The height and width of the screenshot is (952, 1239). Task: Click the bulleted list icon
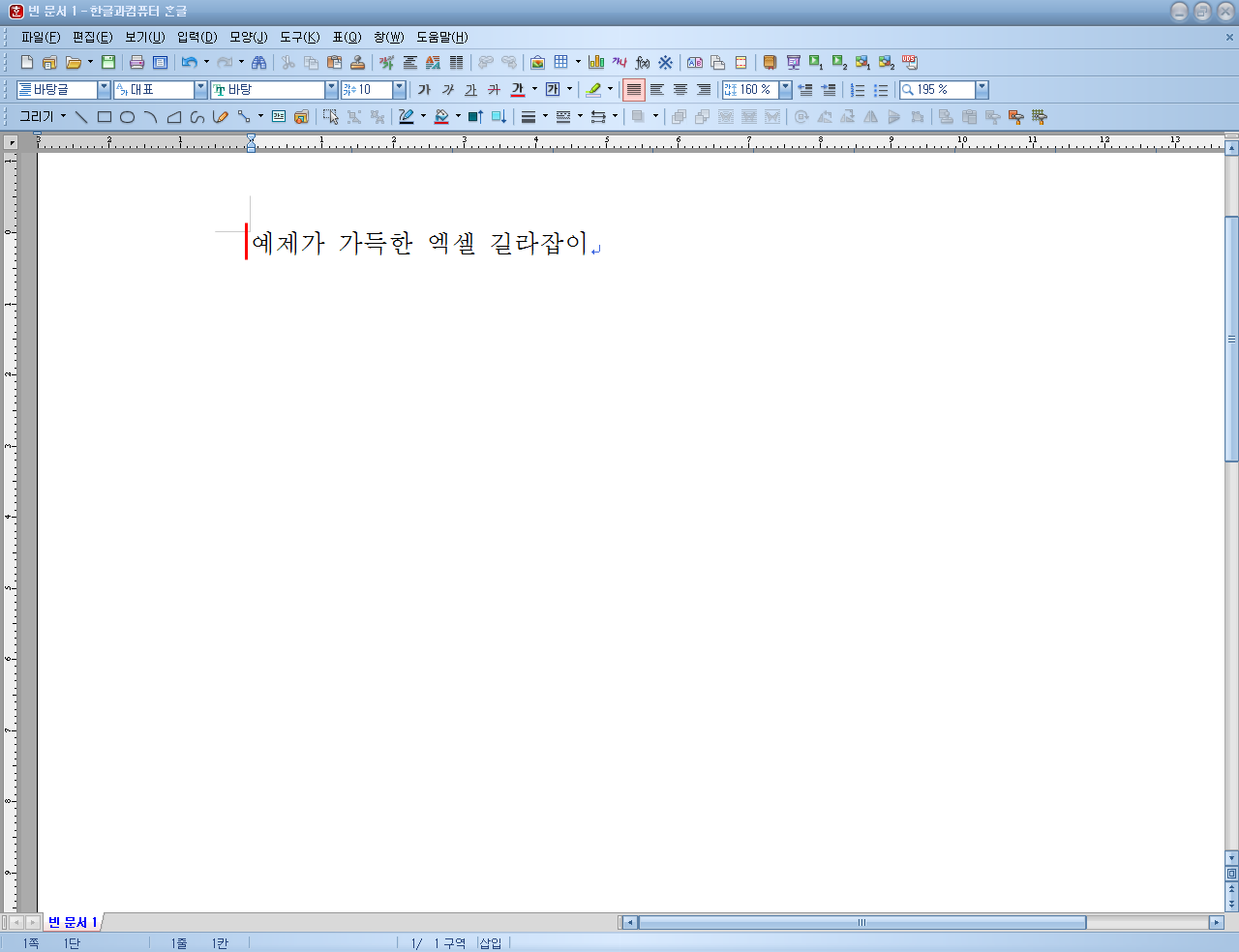[881, 89]
